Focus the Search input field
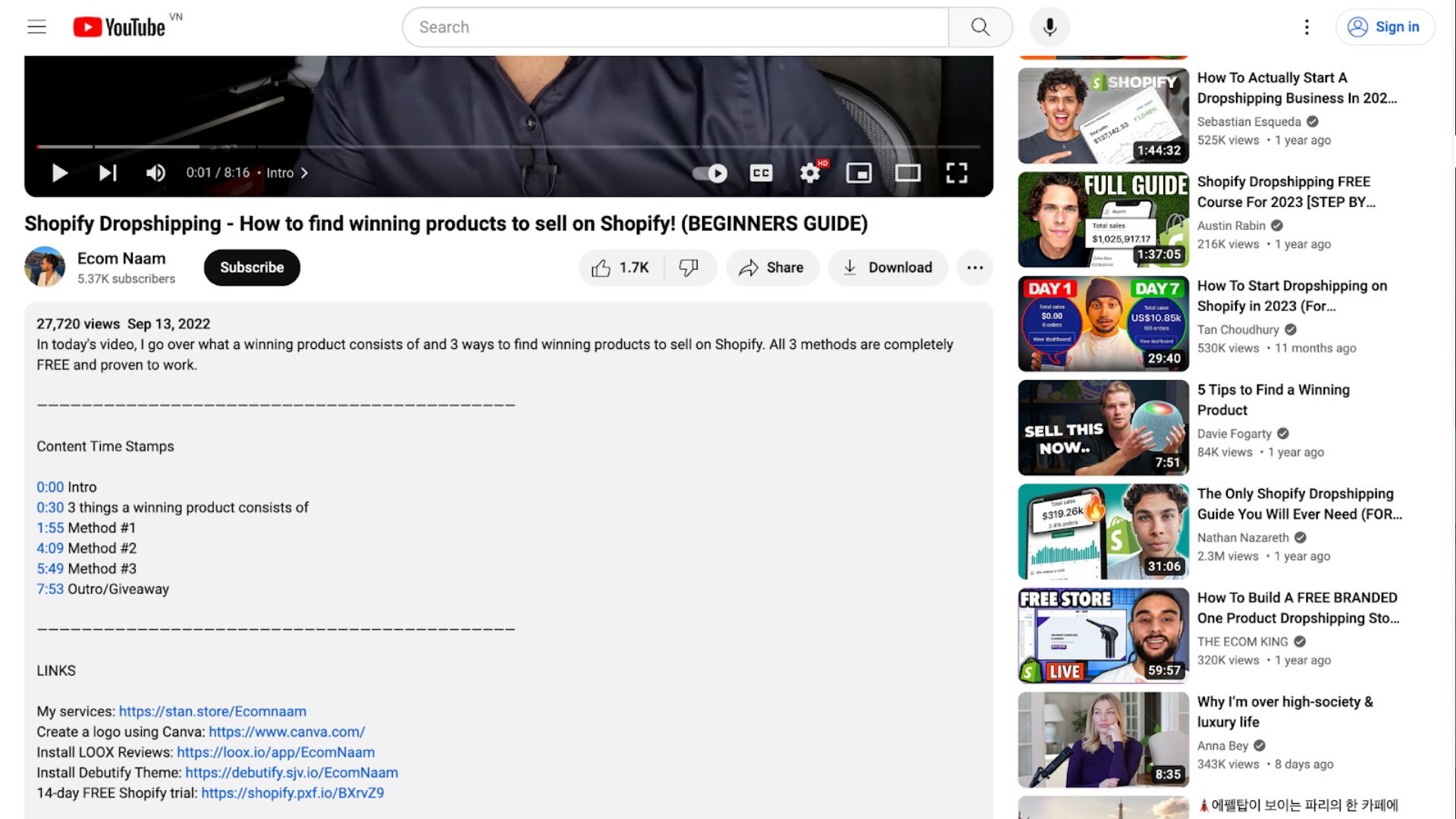The width and height of the screenshot is (1456, 819). pyautogui.click(x=675, y=27)
